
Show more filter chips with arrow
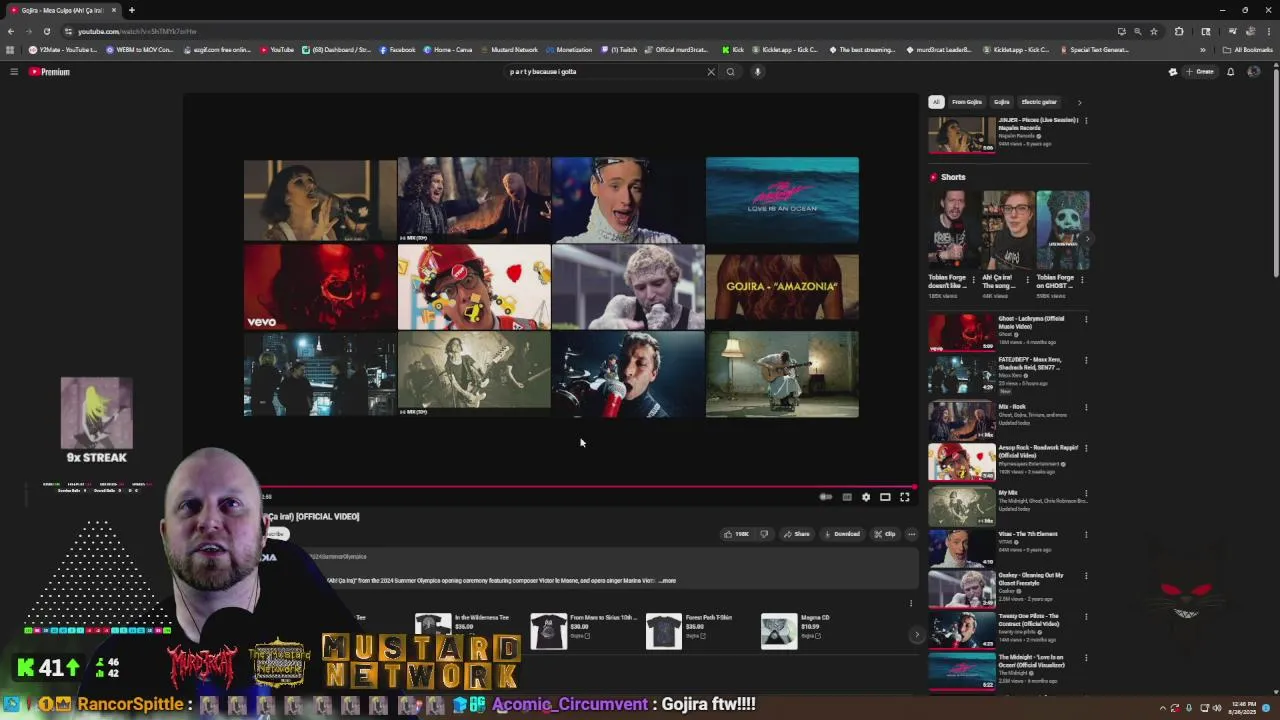click(x=1079, y=102)
